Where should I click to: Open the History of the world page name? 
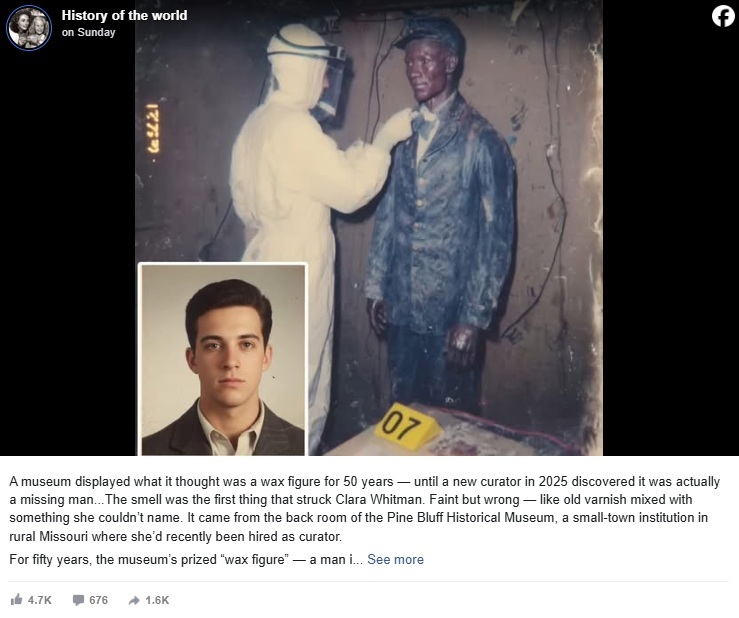pyautogui.click(x=124, y=16)
